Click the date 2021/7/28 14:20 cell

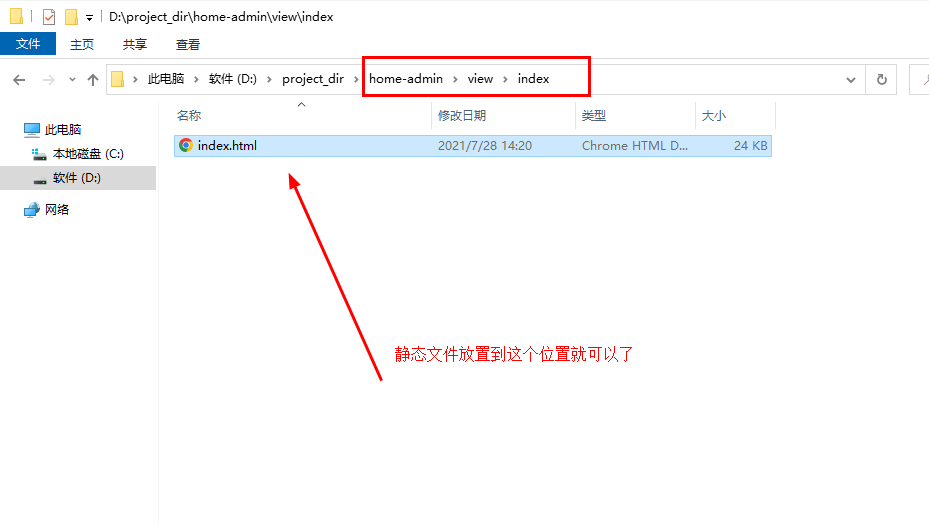[485, 146]
